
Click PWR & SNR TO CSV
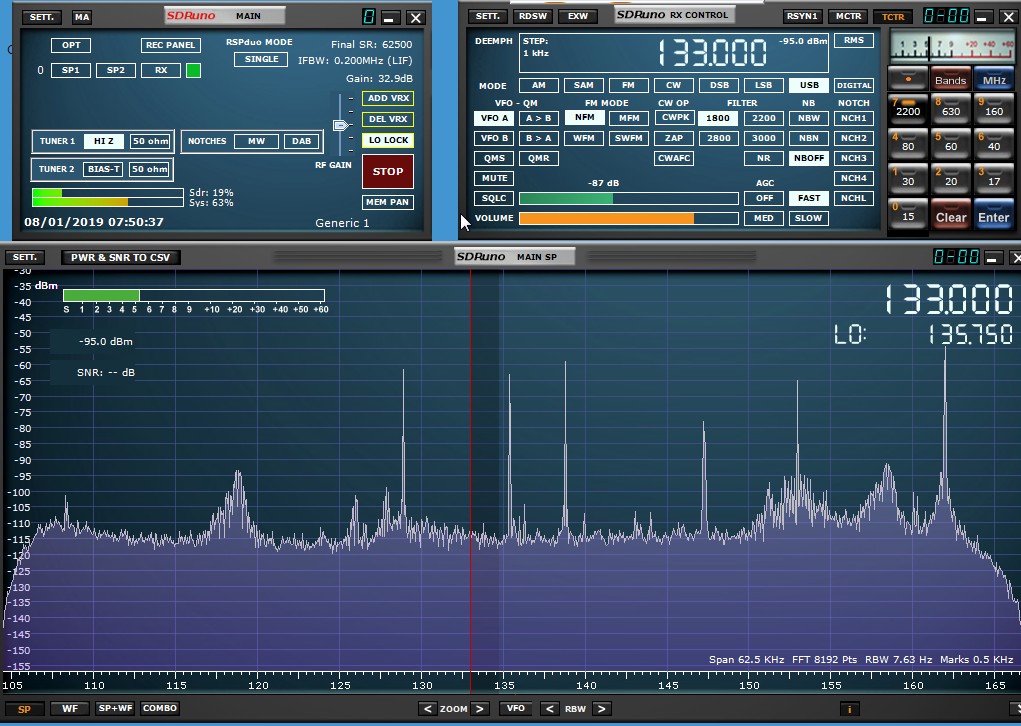pos(120,257)
